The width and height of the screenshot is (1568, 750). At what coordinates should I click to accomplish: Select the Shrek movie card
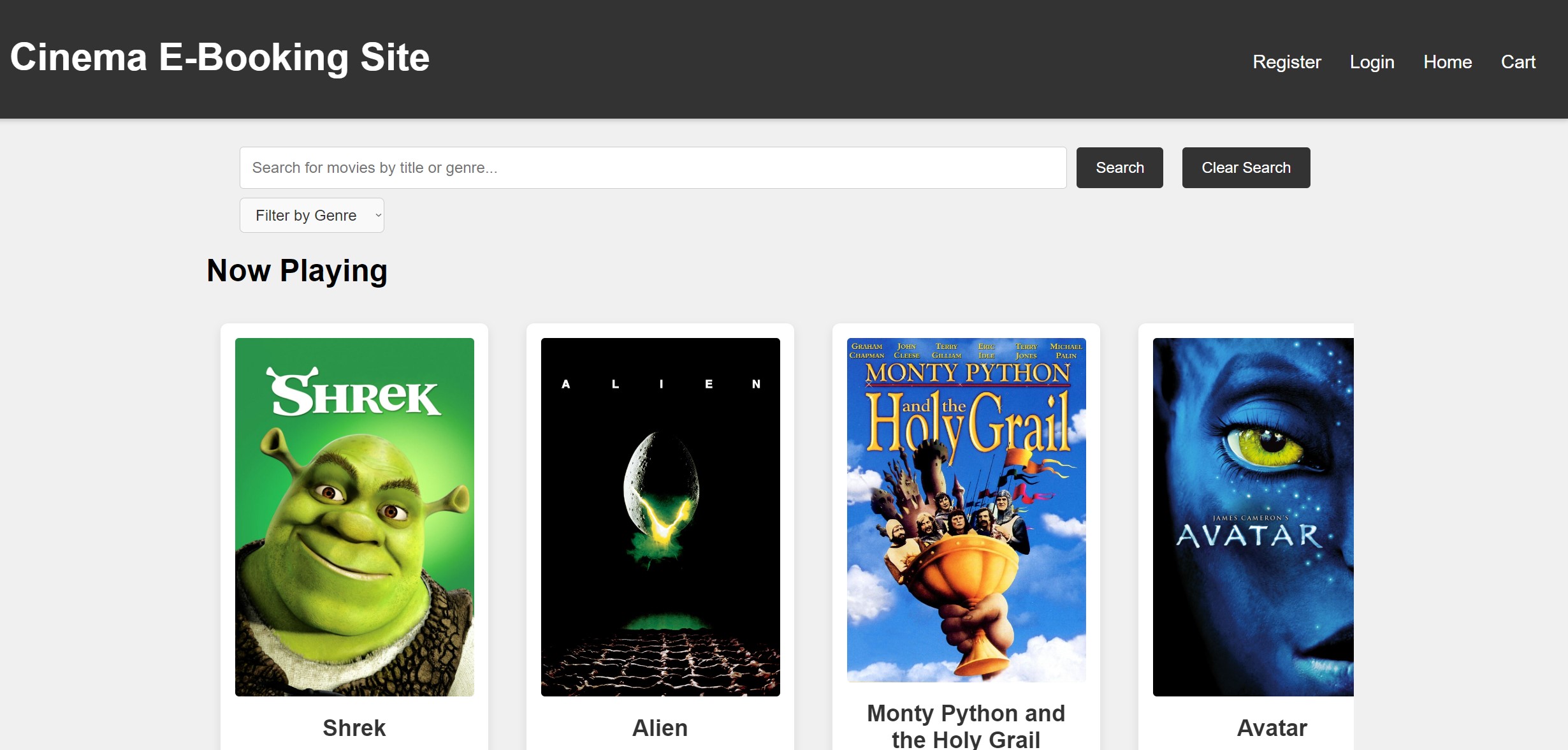[x=354, y=529]
